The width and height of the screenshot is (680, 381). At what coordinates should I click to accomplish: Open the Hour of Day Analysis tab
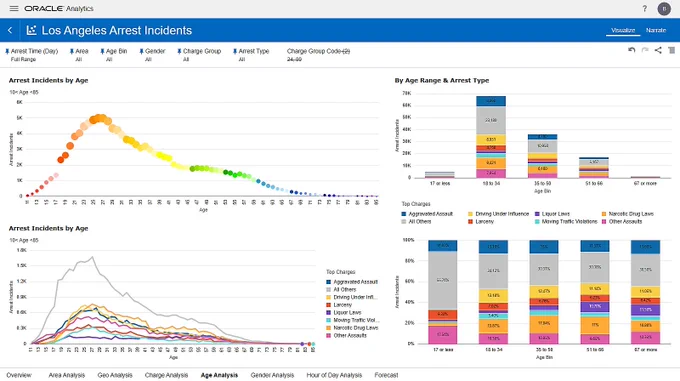point(334,375)
